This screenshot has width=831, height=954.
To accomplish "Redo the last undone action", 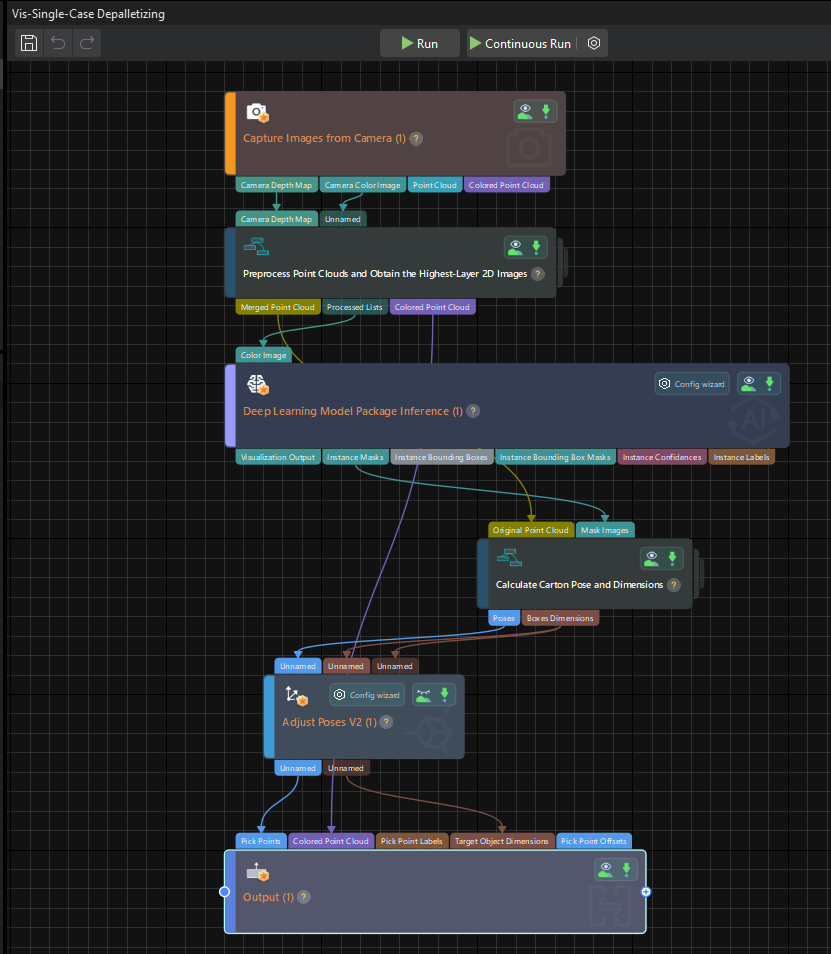I will tap(87, 43).
